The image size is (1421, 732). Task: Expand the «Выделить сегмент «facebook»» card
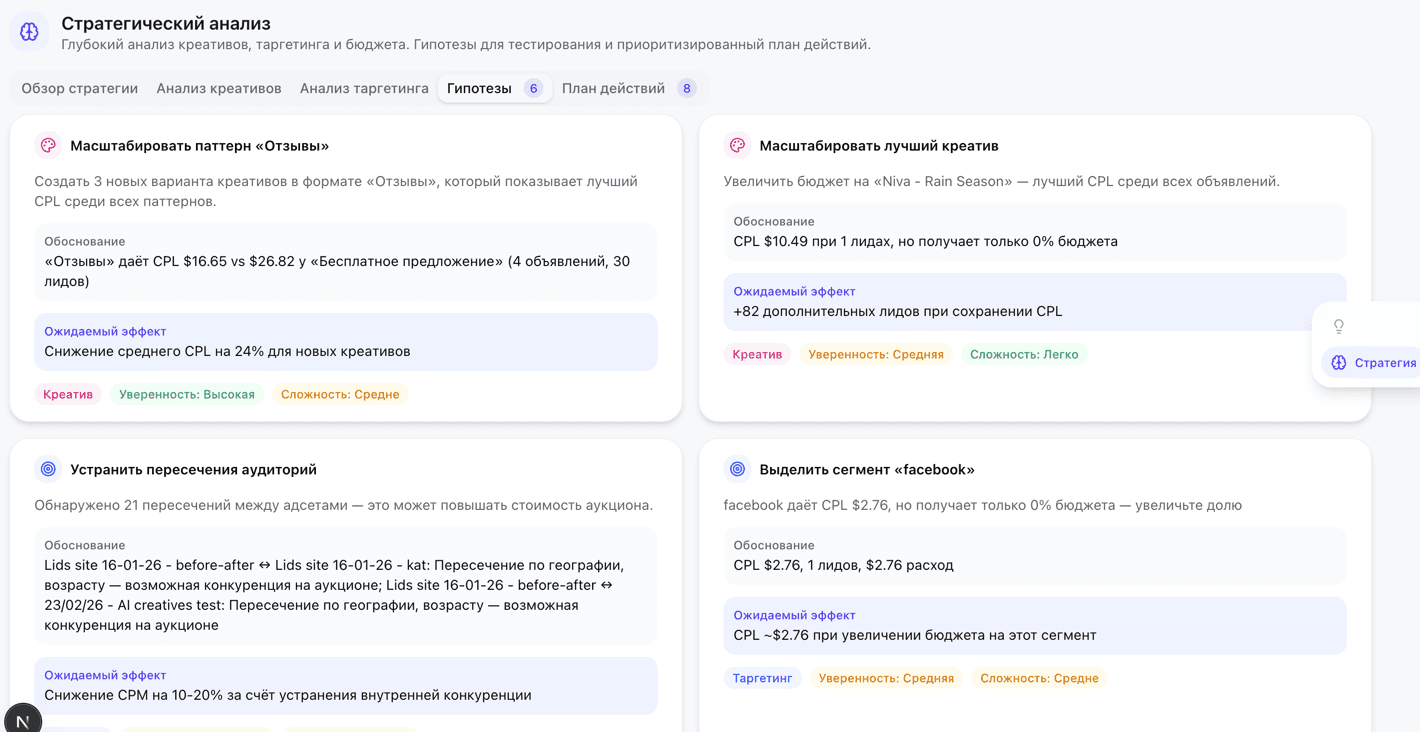(x=868, y=468)
